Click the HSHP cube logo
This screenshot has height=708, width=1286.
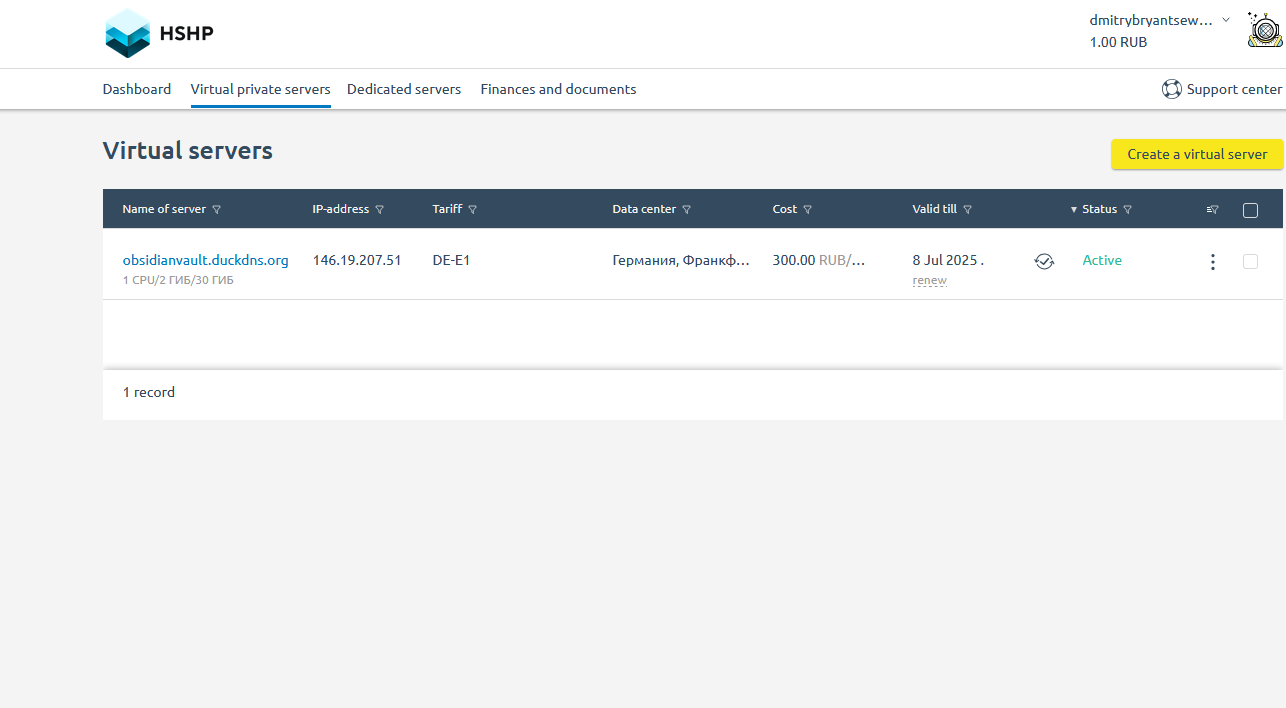pos(127,33)
